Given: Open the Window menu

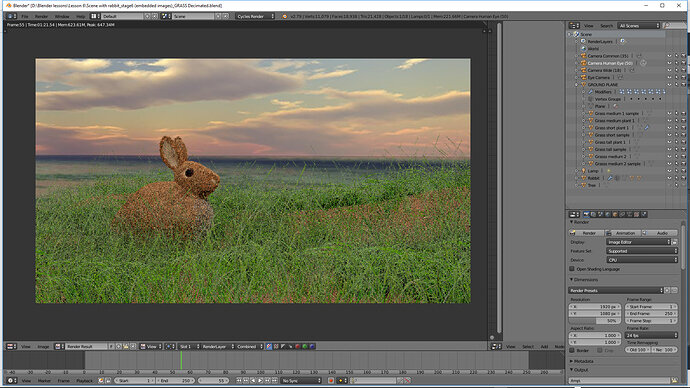Looking at the screenshot, I should tap(62, 16).
